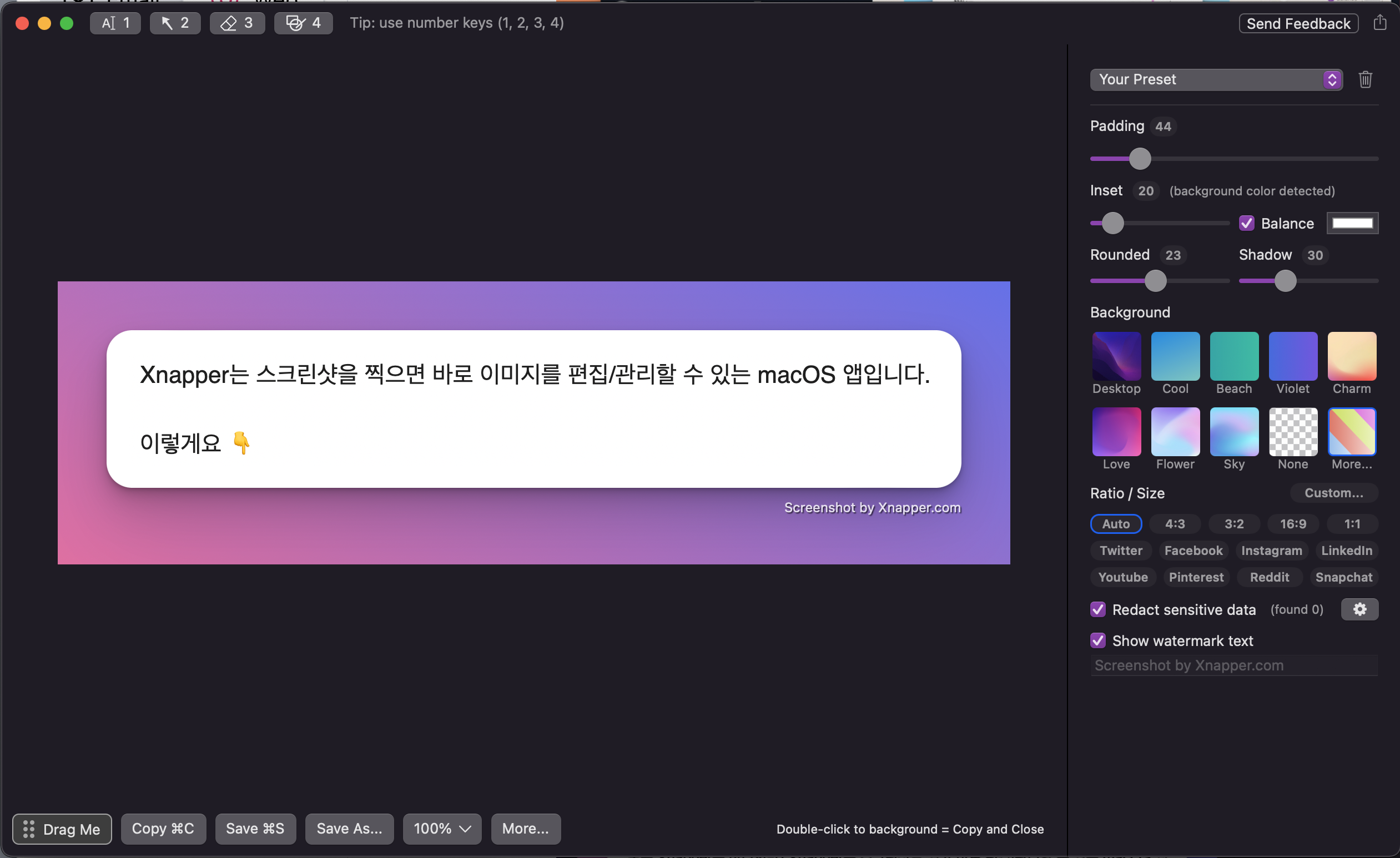This screenshot has width=1400, height=858.
Task: Click the share icon
Action: [x=1379, y=23]
